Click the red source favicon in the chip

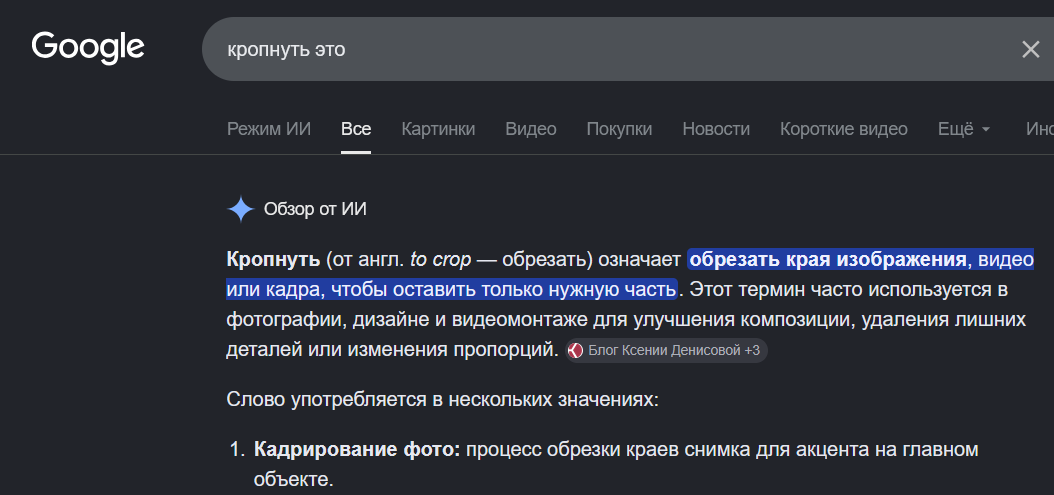575,350
